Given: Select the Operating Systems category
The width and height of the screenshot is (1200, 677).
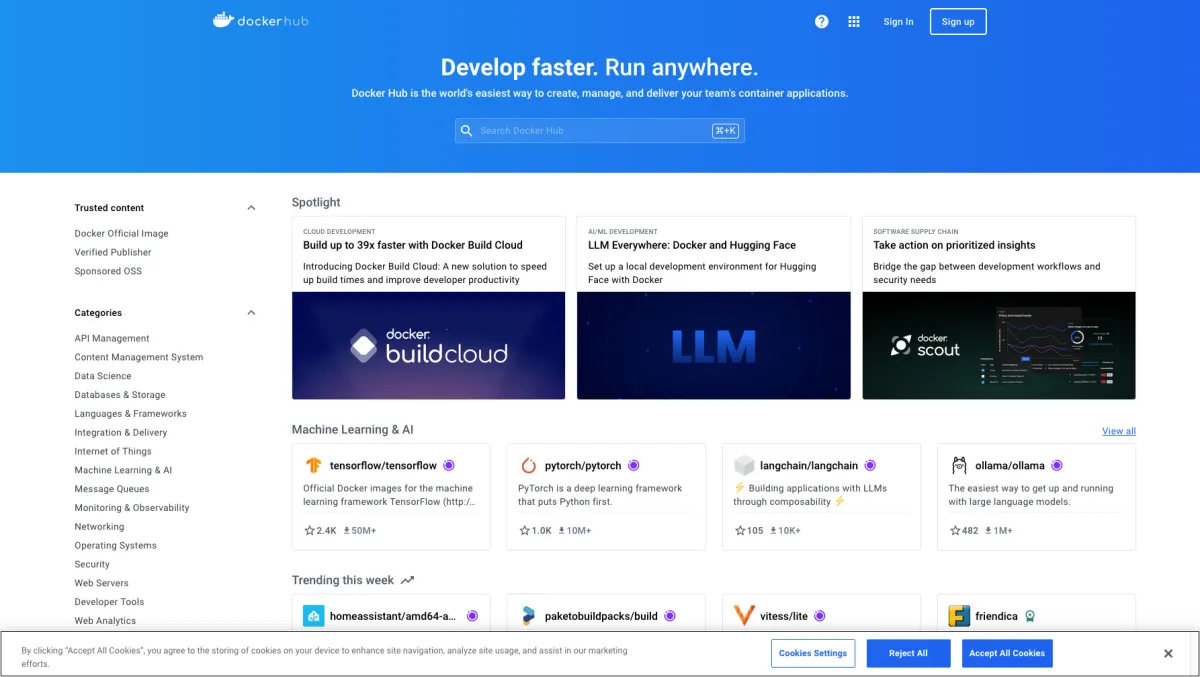Looking at the screenshot, I should [x=115, y=546].
